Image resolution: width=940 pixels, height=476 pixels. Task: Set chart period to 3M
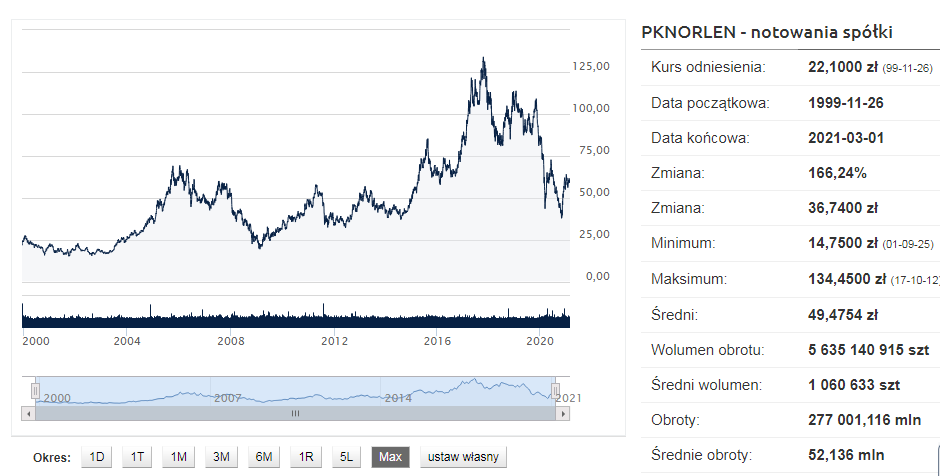coord(221,457)
